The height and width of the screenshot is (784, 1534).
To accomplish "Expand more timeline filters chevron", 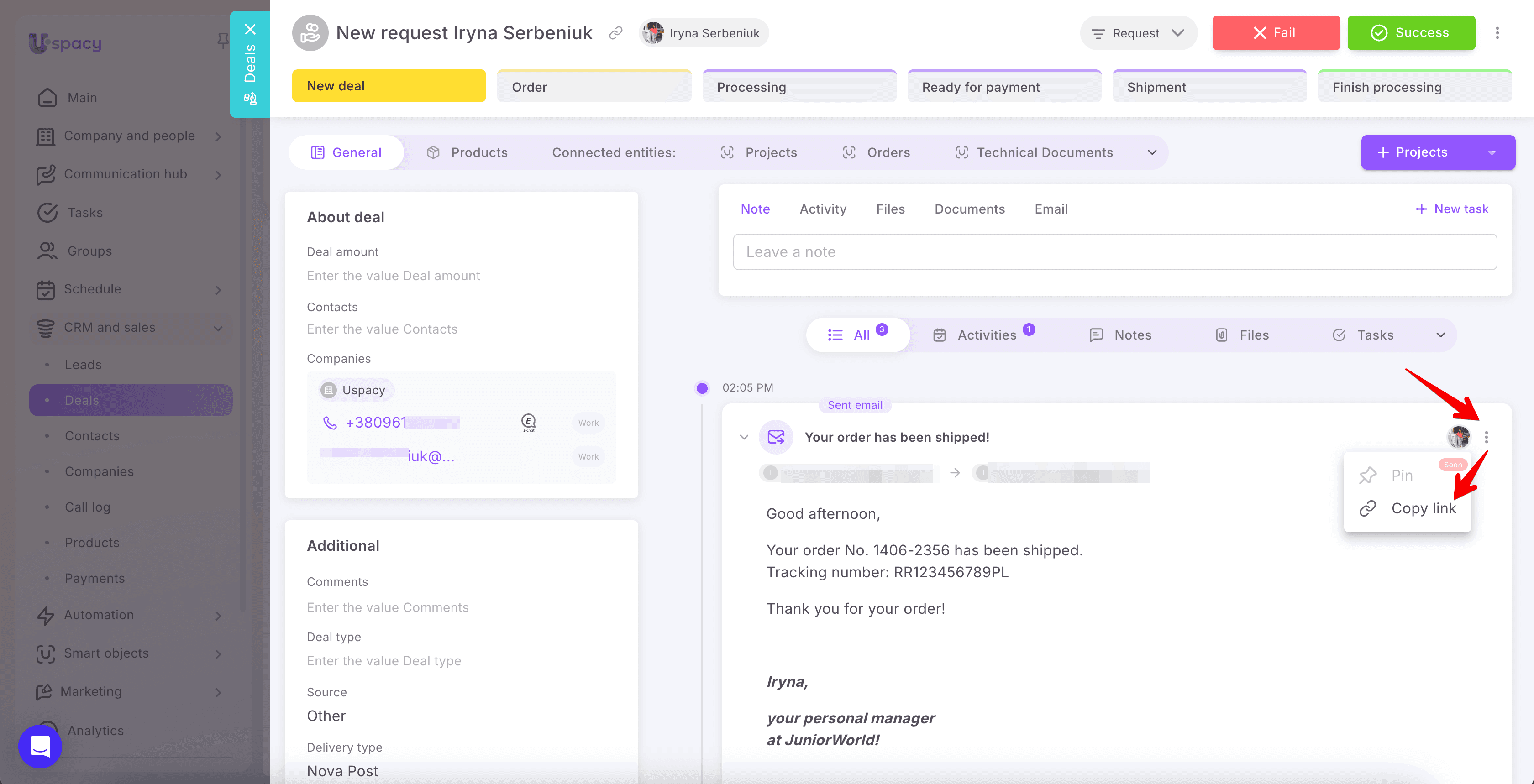I will [1440, 335].
